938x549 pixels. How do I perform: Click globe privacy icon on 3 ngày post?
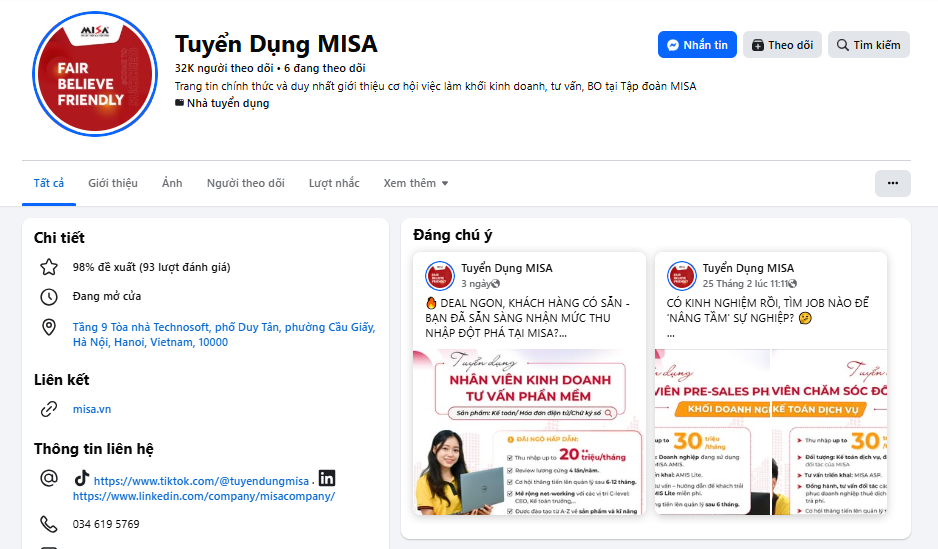pyautogui.click(x=495, y=284)
